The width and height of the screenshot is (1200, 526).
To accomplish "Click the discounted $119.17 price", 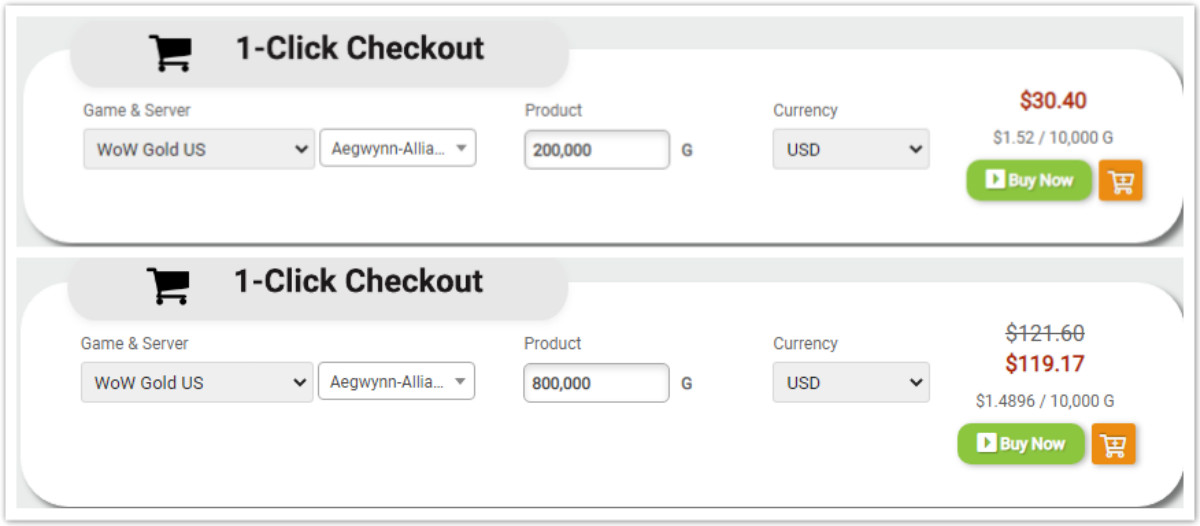I will [x=1045, y=364].
